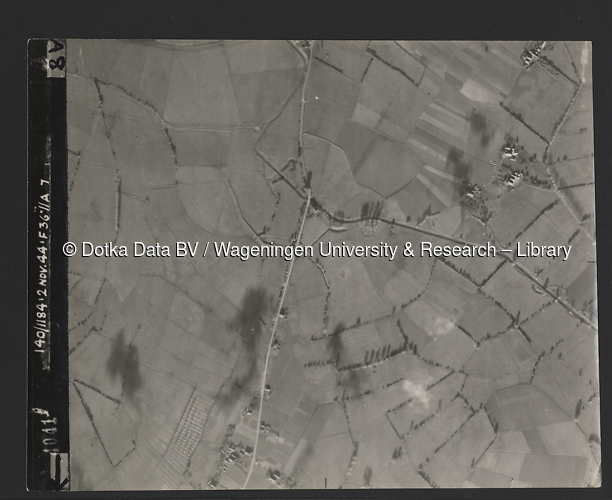
Task: Select the "A8" label in top-left corner
Action: (57, 58)
